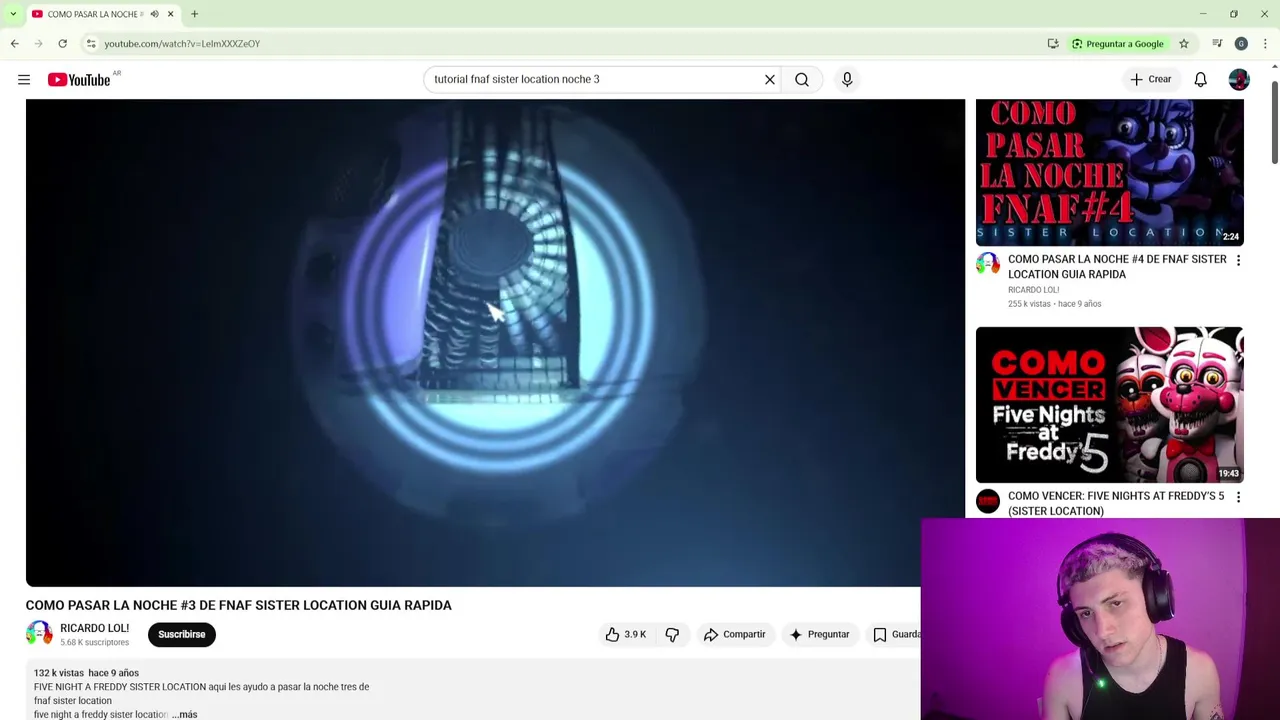The height and width of the screenshot is (720, 1280).
Task: Open the channel avatar beside NOCHE #4 video
Action: pos(988,264)
